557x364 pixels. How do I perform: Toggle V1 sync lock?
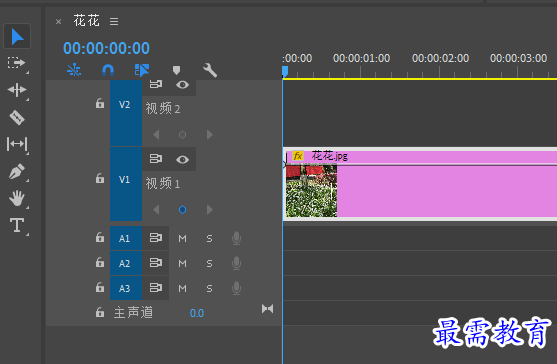pos(156,158)
